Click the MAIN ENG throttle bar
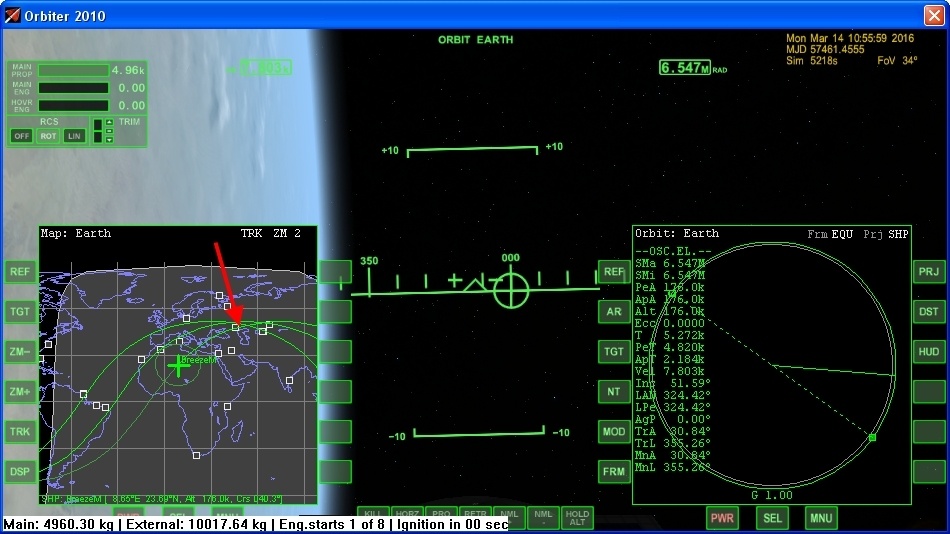The width and height of the screenshot is (950, 534). click(73, 88)
